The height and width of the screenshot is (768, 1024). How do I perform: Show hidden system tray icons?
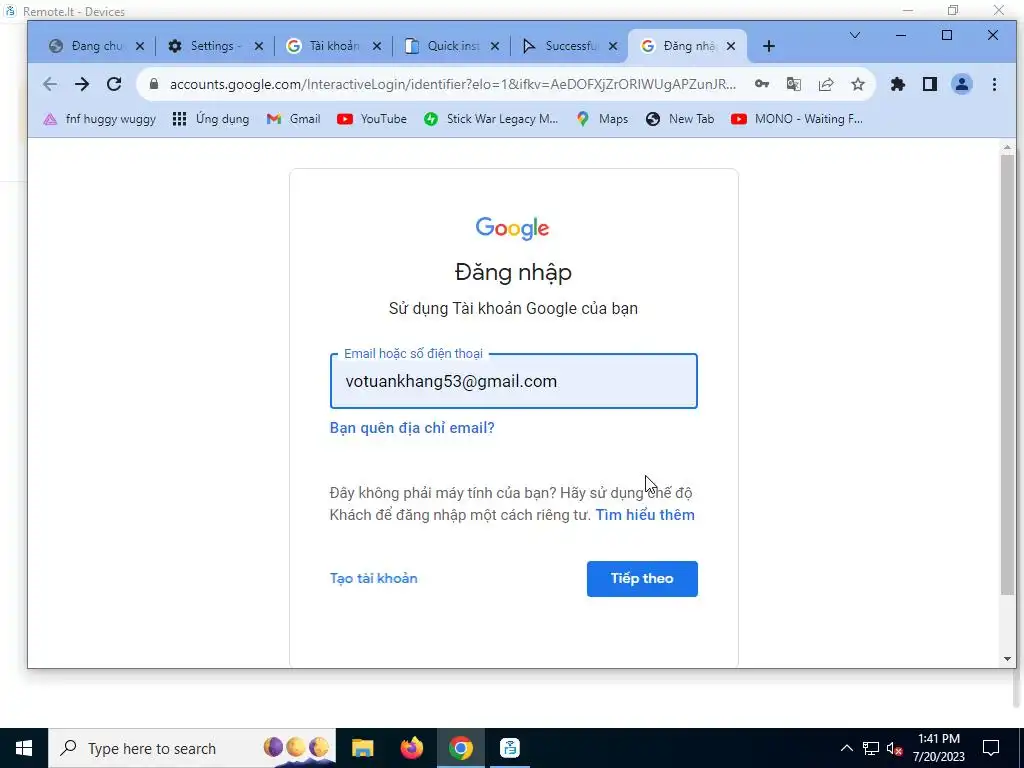point(846,748)
